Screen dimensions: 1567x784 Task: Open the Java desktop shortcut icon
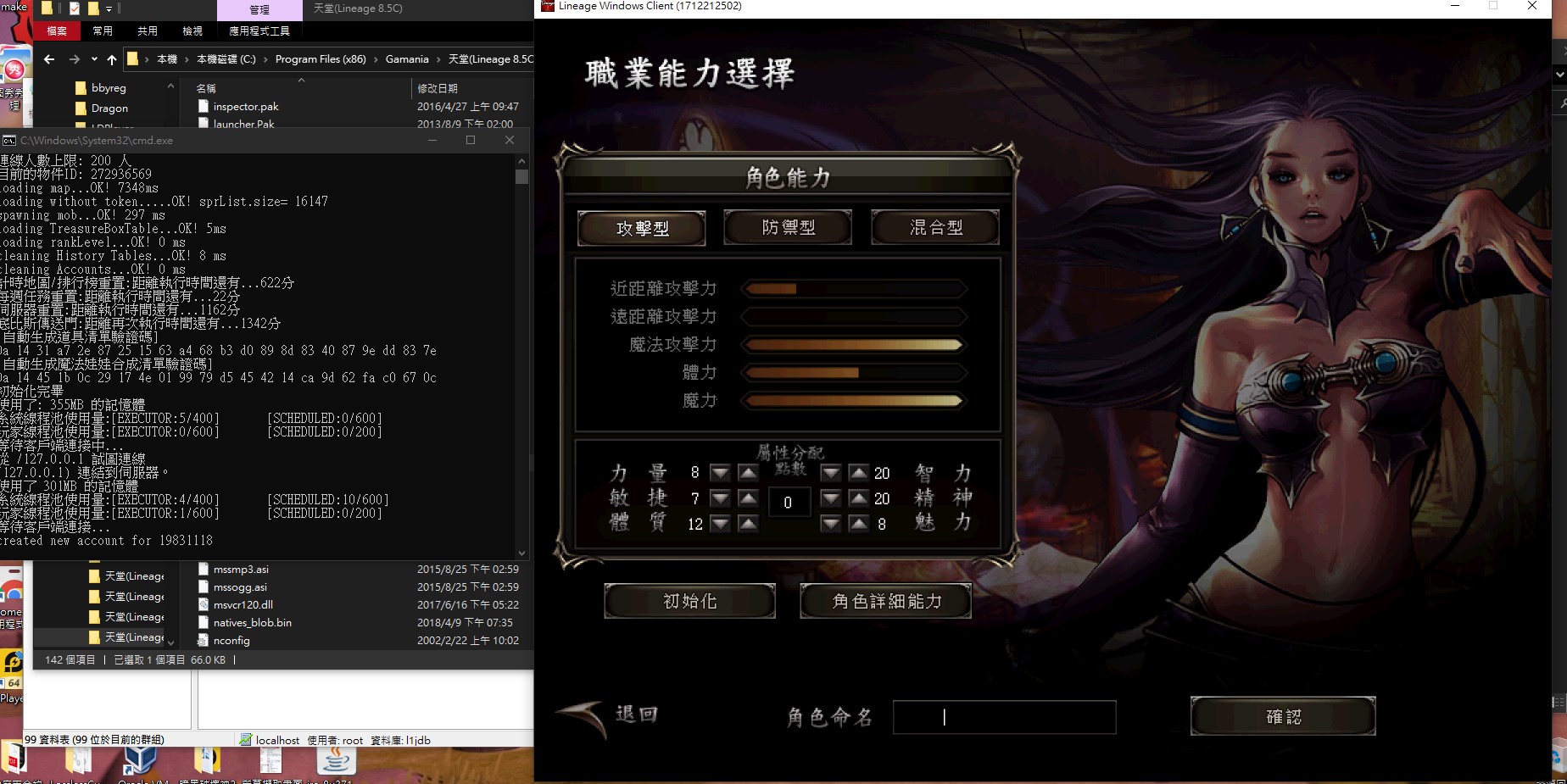(x=336, y=760)
